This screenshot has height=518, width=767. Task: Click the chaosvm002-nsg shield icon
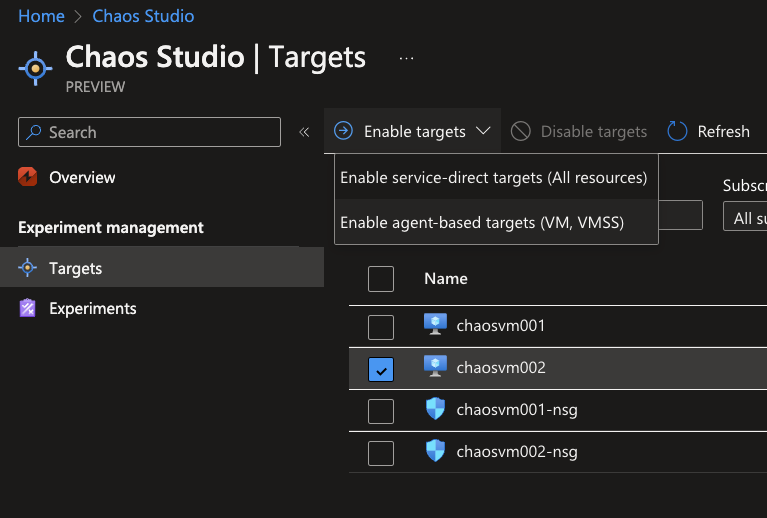tap(435, 450)
